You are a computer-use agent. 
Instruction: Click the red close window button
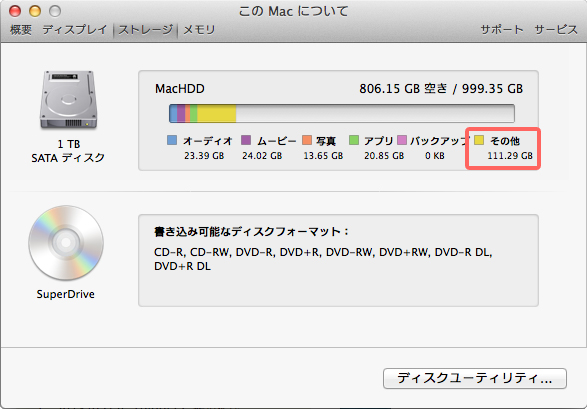[x=15, y=11]
